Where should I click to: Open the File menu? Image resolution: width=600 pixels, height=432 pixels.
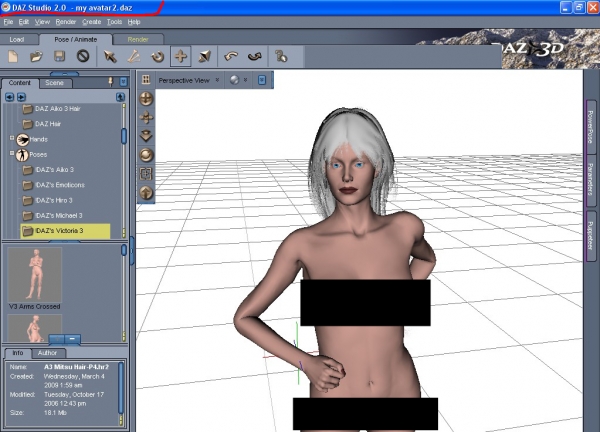coord(8,22)
